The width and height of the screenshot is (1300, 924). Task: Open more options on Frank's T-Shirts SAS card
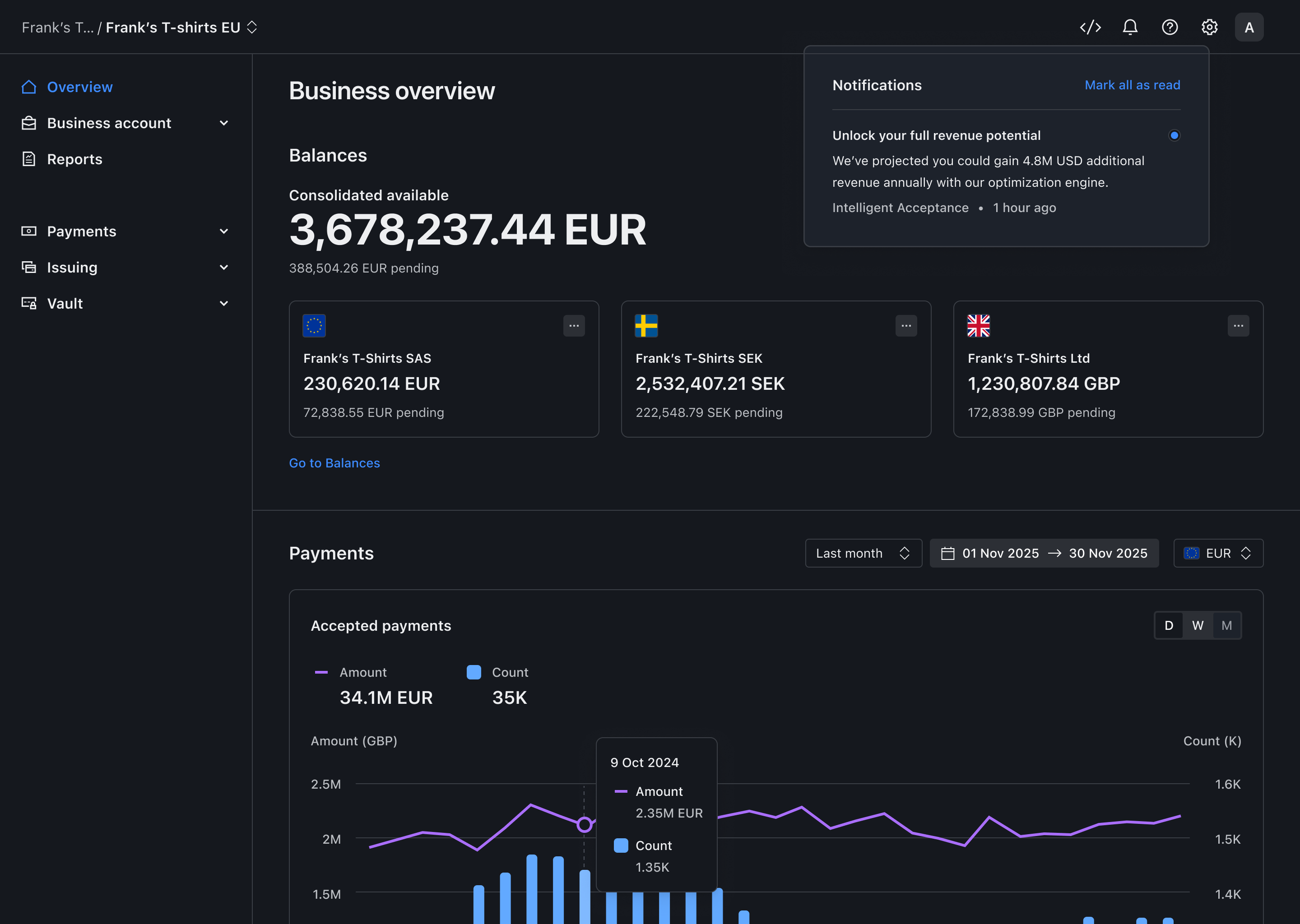(x=574, y=326)
